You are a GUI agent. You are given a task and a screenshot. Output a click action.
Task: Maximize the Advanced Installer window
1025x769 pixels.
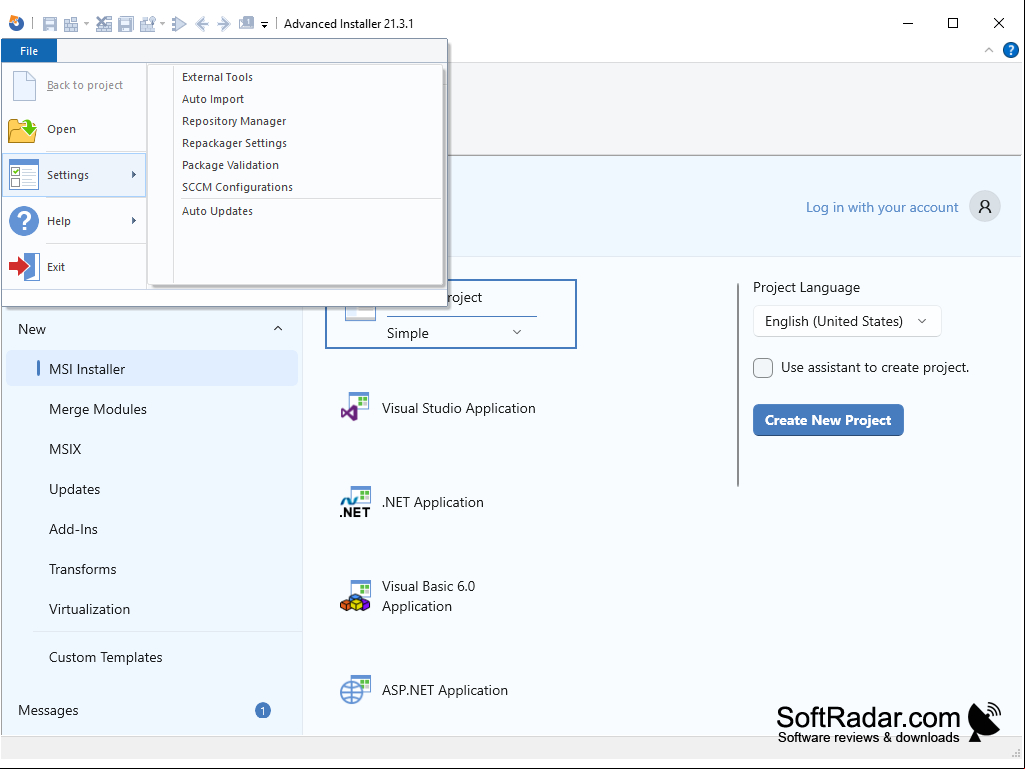click(x=953, y=24)
